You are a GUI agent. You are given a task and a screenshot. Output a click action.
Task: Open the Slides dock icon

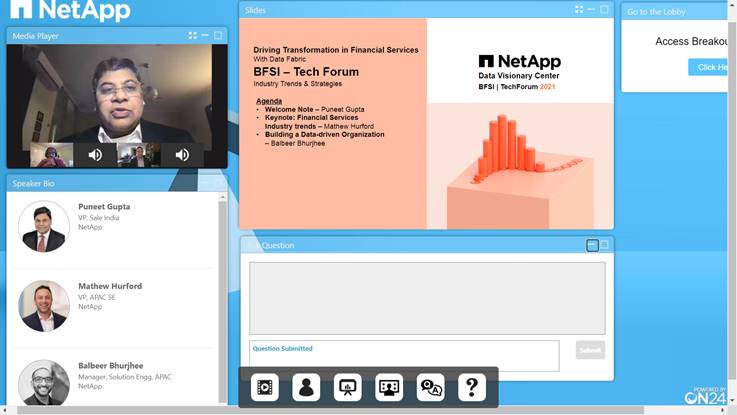click(347, 387)
